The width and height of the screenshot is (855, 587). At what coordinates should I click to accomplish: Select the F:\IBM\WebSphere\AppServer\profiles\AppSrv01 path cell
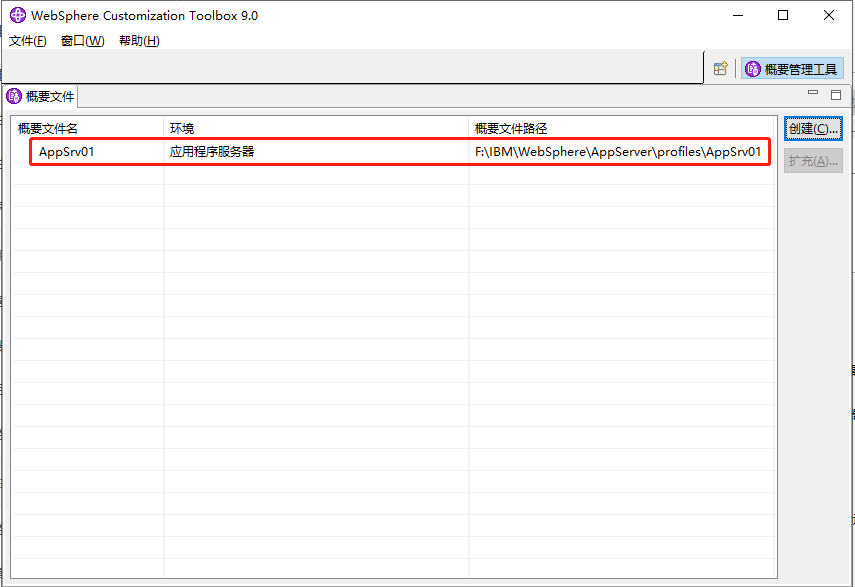pos(618,152)
